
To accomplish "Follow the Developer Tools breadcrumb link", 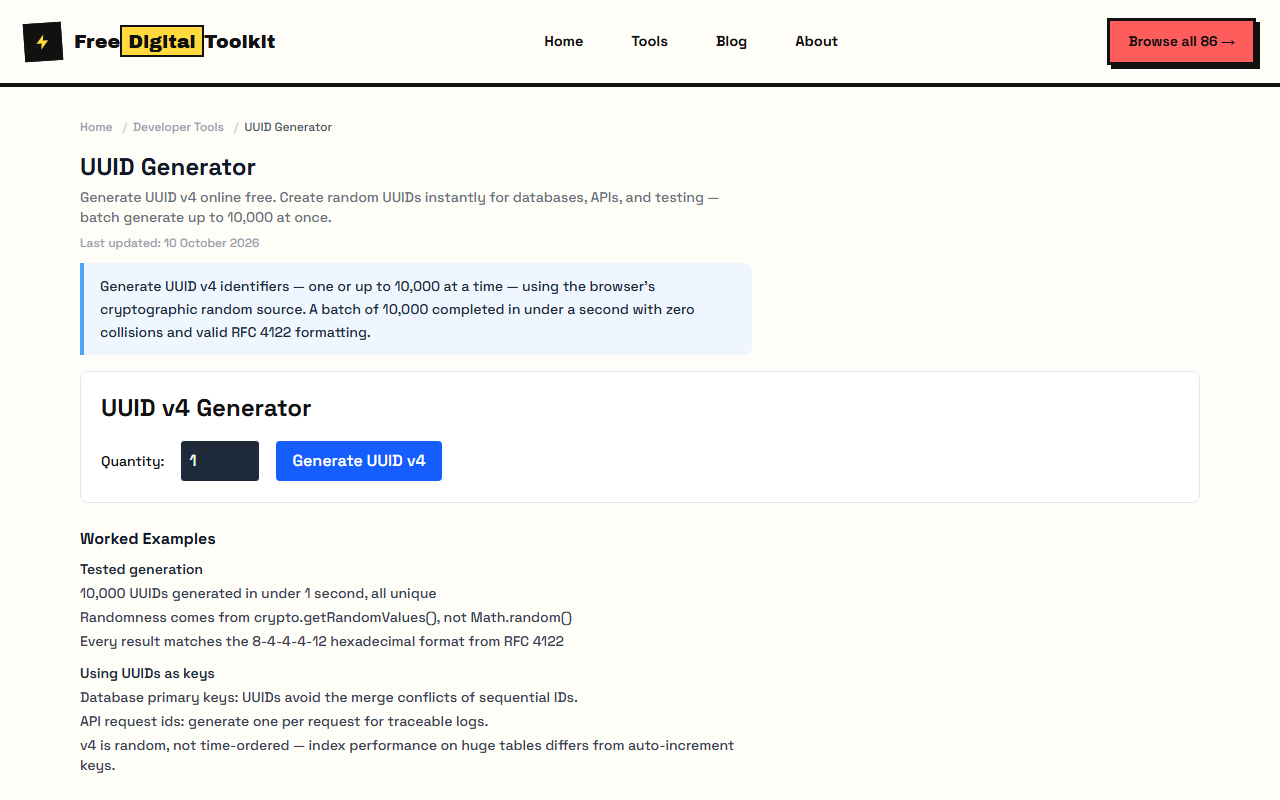I will [x=178, y=127].
